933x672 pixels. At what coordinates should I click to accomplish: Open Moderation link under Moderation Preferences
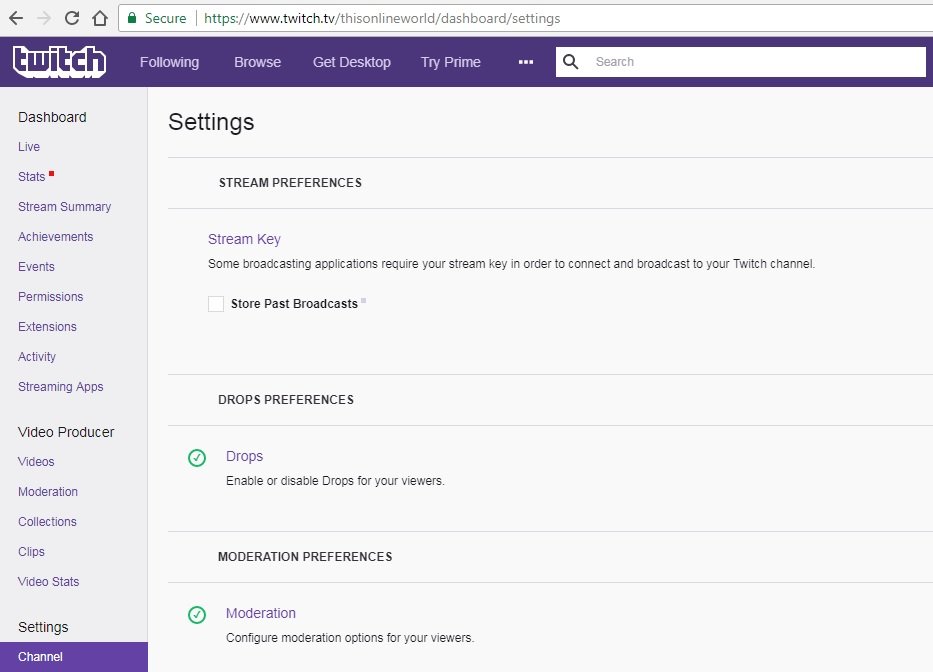click(x=261, y=613)
